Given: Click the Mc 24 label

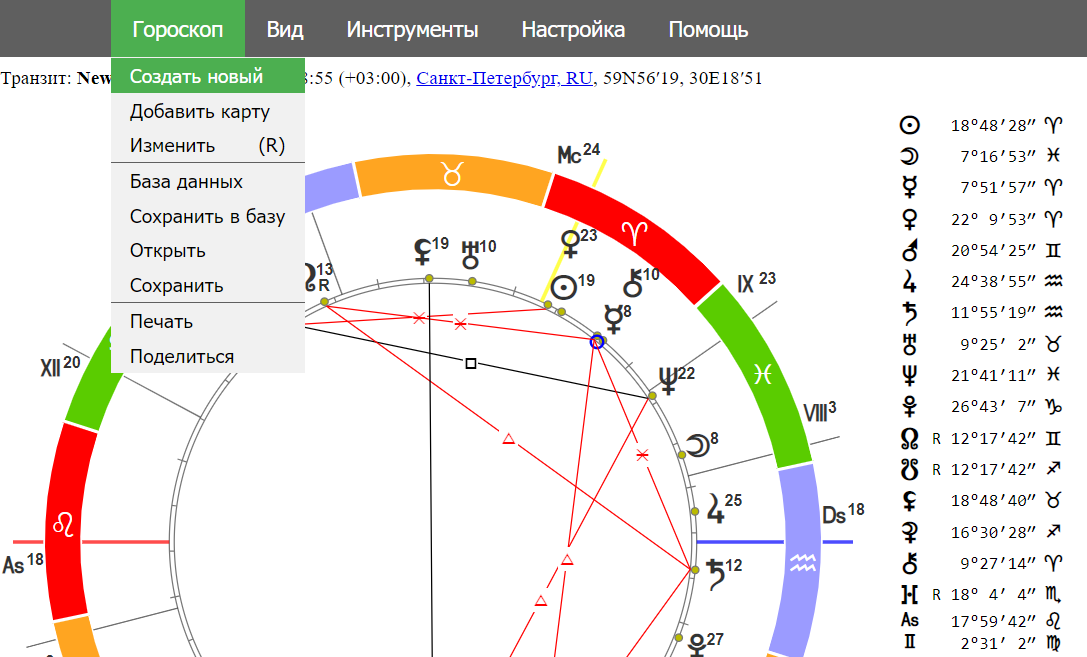Looking at the screenshot, I should [579, 153].
